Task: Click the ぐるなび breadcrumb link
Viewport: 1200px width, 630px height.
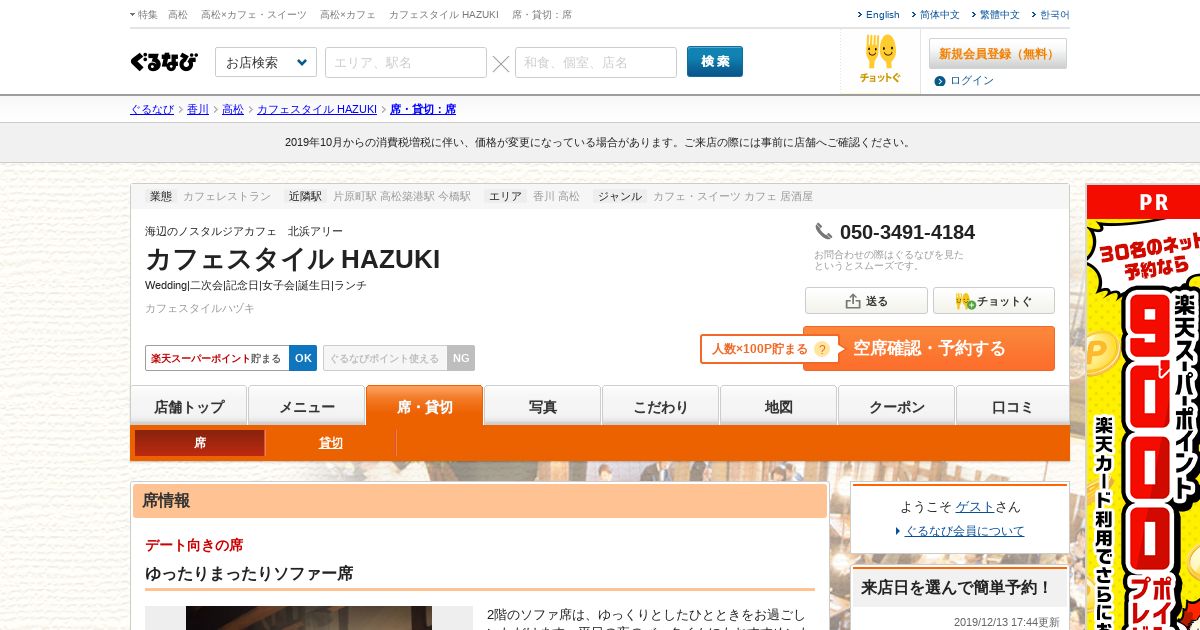Action: pos(152,109)
